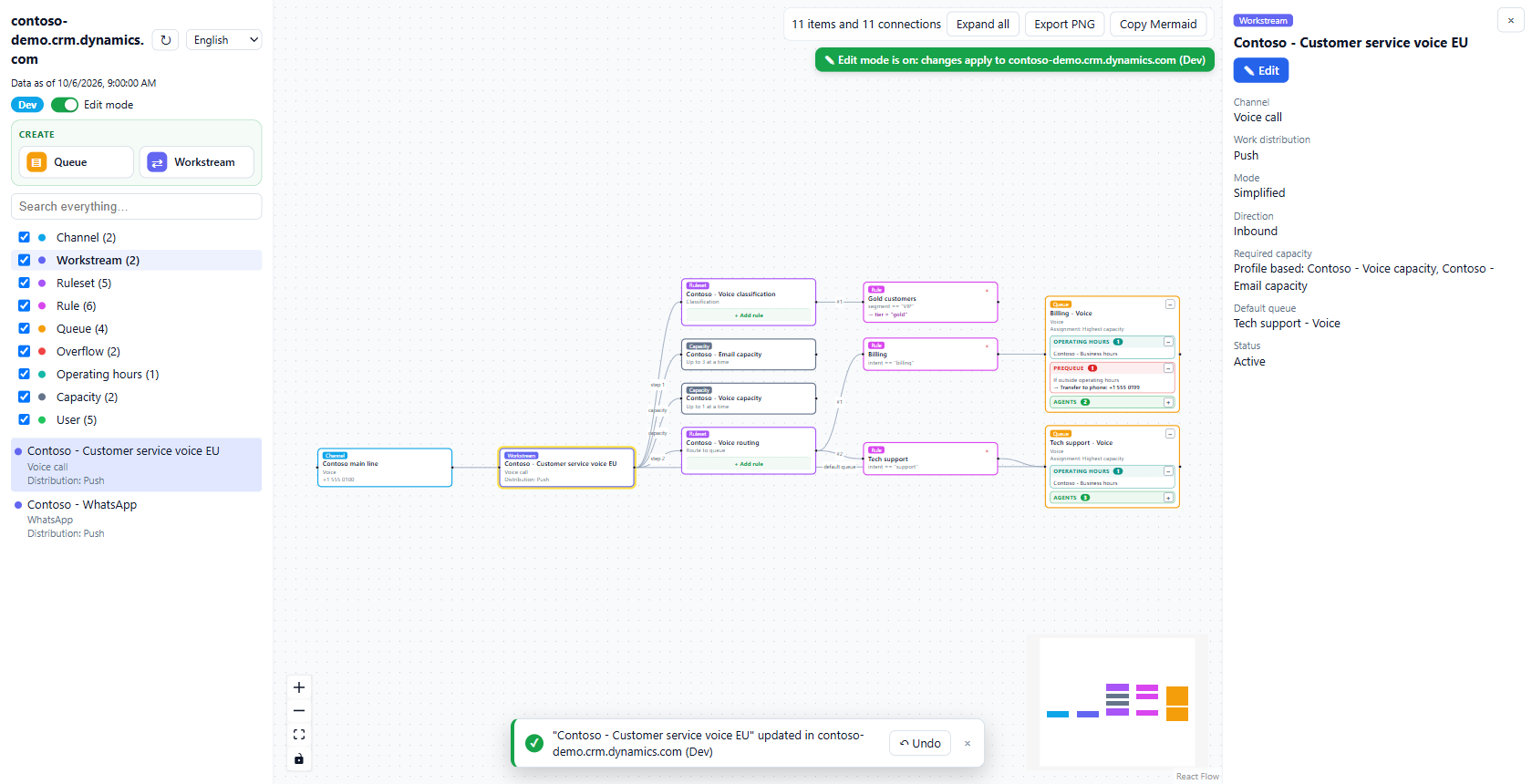Screen dimensions: 1532x784
Task: Collapse Operating Hours in Tech support - Voice
Action: pos(1168,471)
